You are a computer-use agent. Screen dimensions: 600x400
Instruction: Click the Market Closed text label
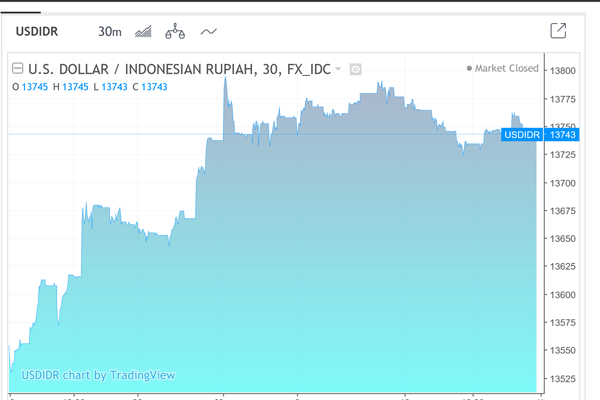[x=507, y=69]
